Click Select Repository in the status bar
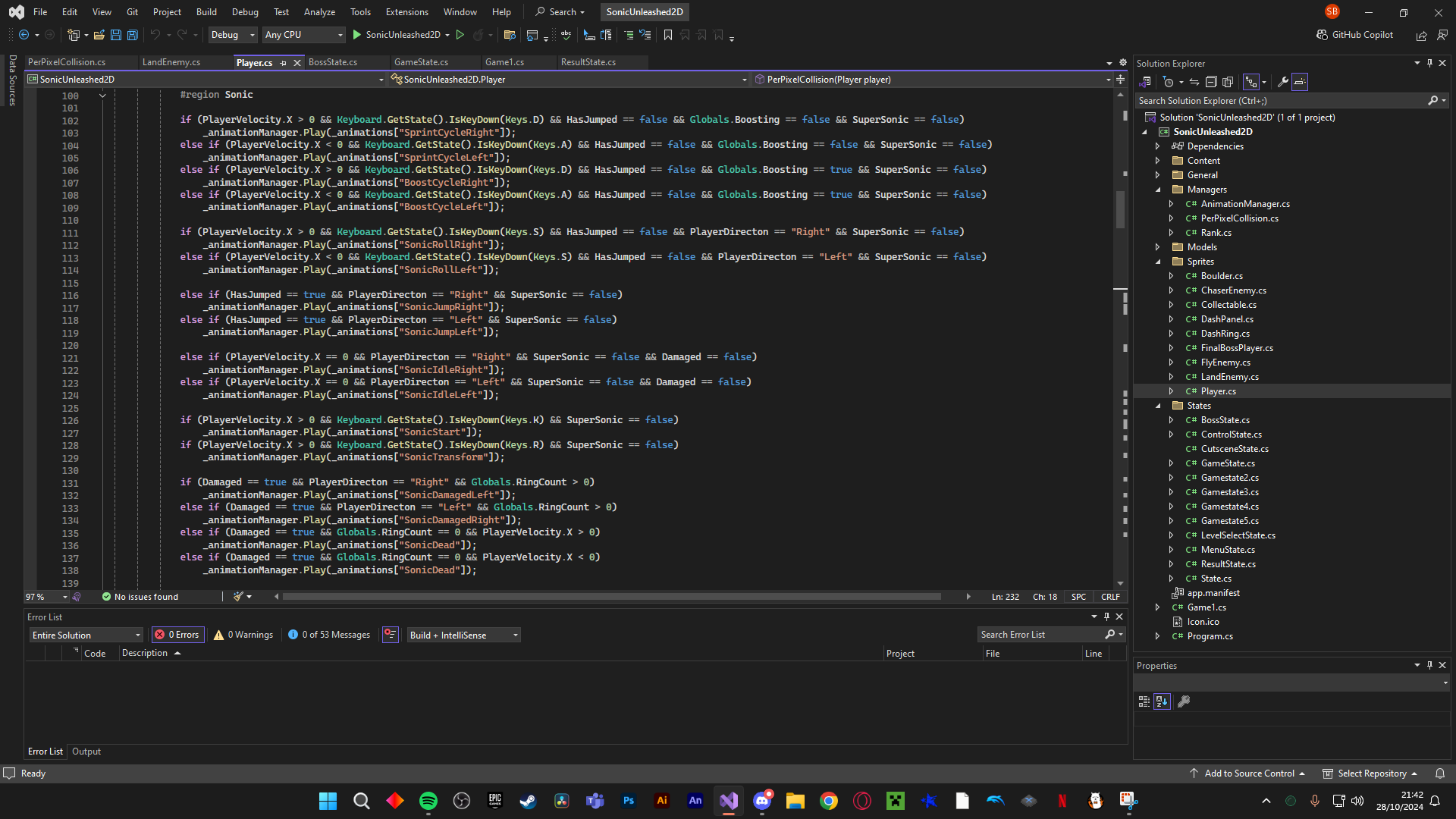This screenshot has width=1456, height=819. 1370,773
